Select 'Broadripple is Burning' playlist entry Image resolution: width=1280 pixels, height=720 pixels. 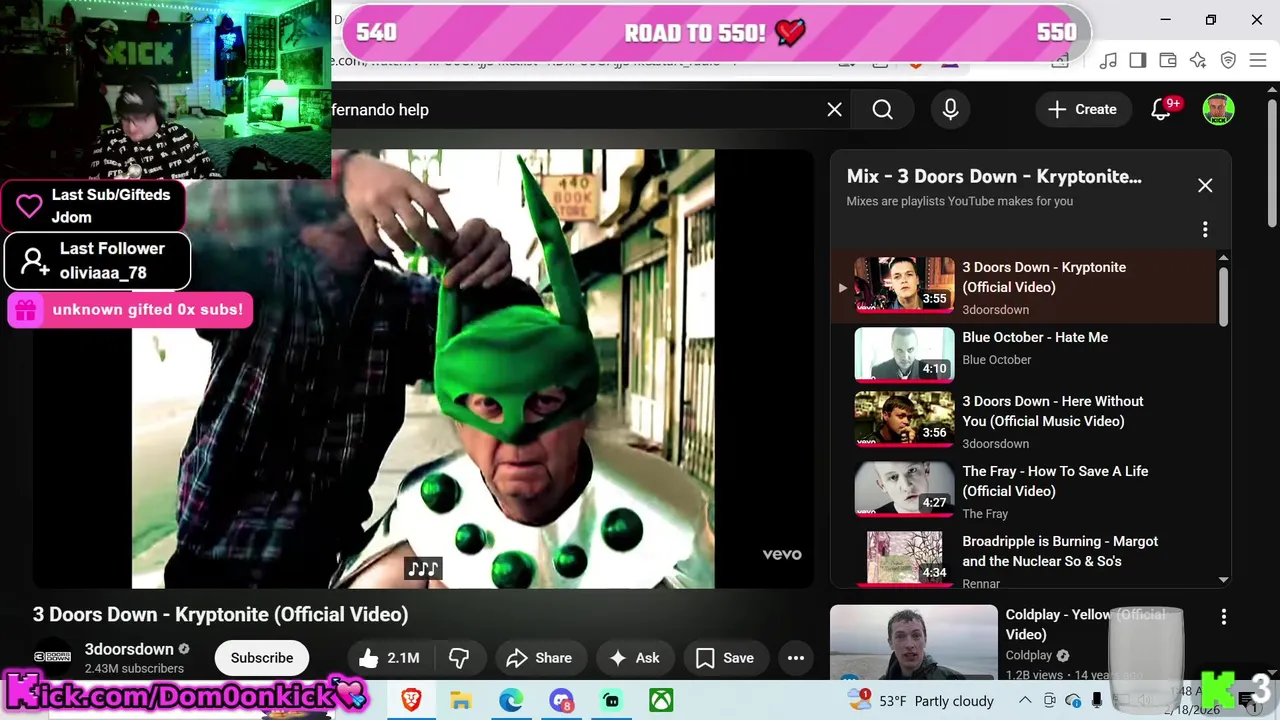1025,561
